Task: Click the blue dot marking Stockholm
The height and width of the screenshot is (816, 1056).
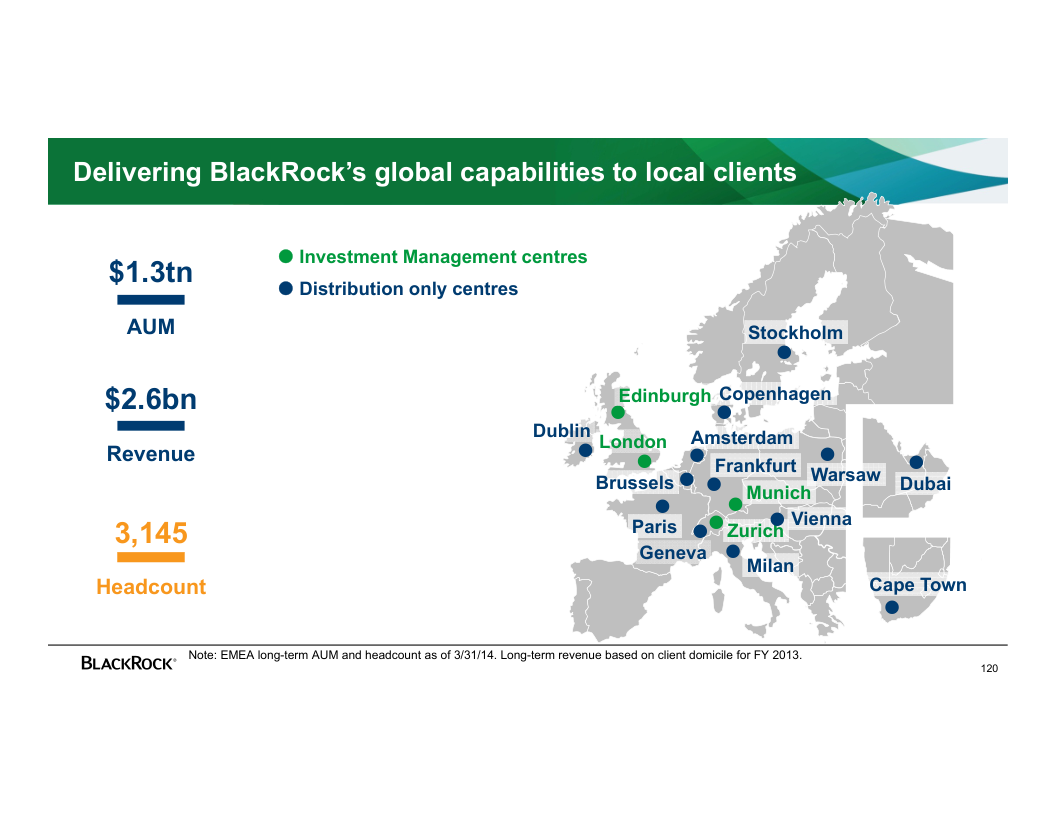Action: (784, 352)
